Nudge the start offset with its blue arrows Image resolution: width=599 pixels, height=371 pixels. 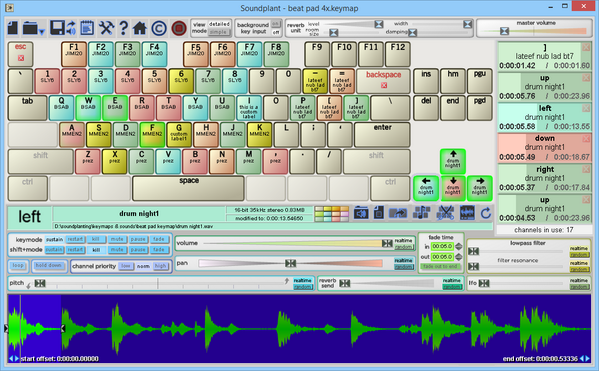click(x=14, y=358)
